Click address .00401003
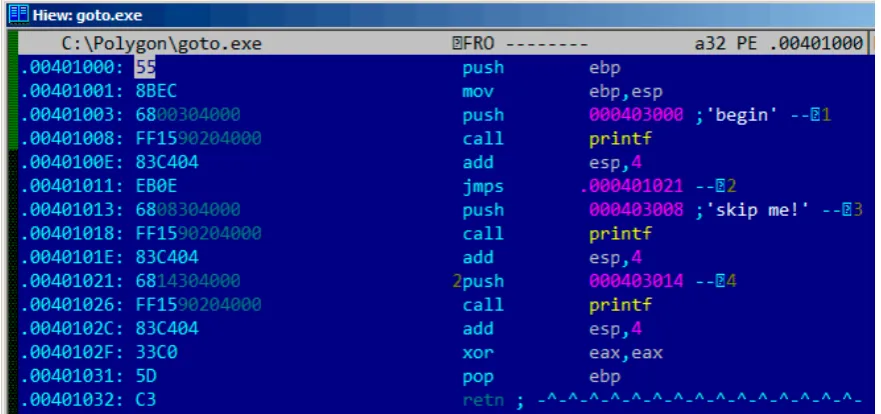This screenshot has height=414, width=881. click(73, 115)
